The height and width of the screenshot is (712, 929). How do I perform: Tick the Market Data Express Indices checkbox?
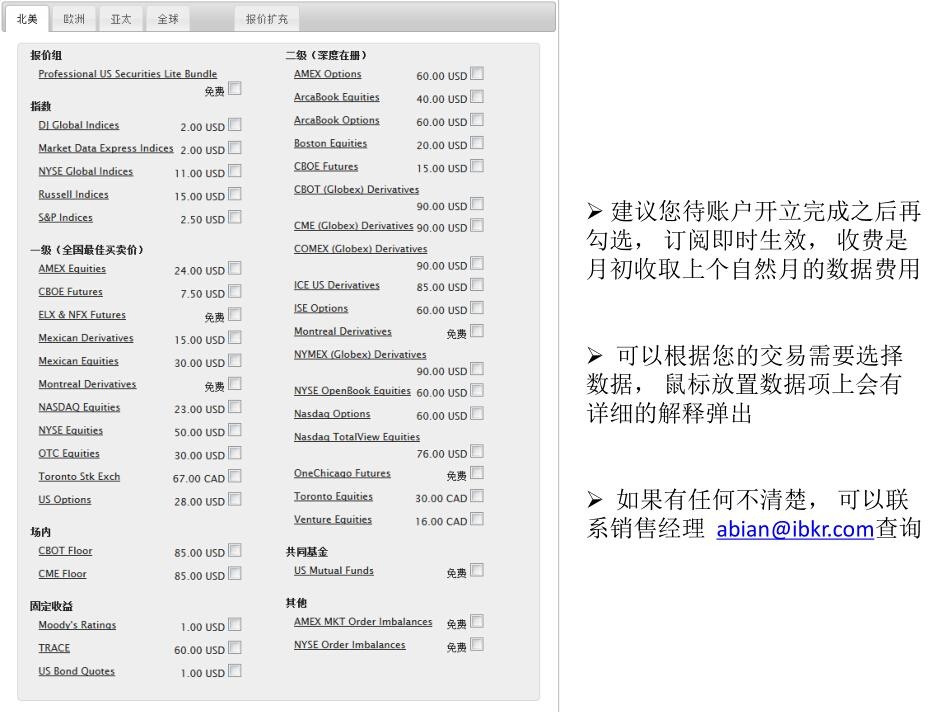(x=235, y=147)
